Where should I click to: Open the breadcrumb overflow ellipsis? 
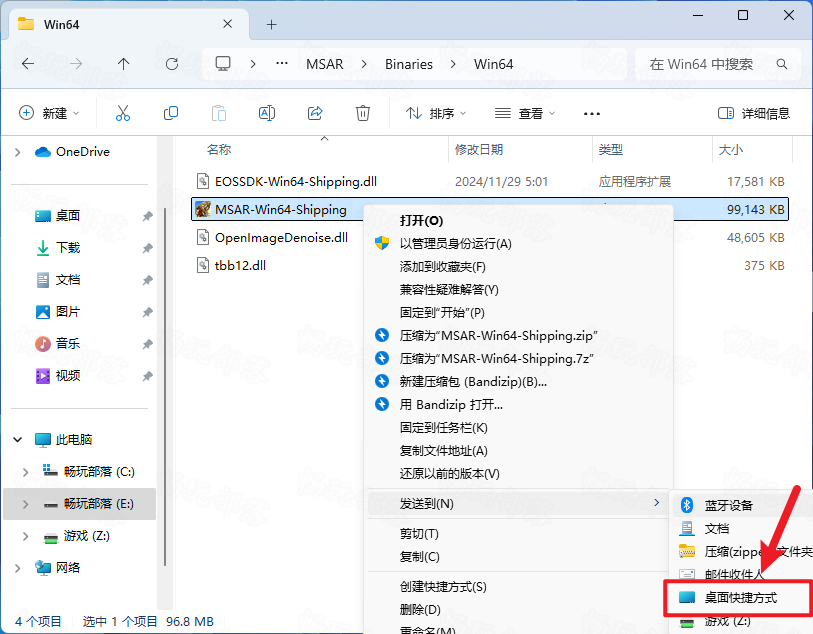tap(282, 64)
